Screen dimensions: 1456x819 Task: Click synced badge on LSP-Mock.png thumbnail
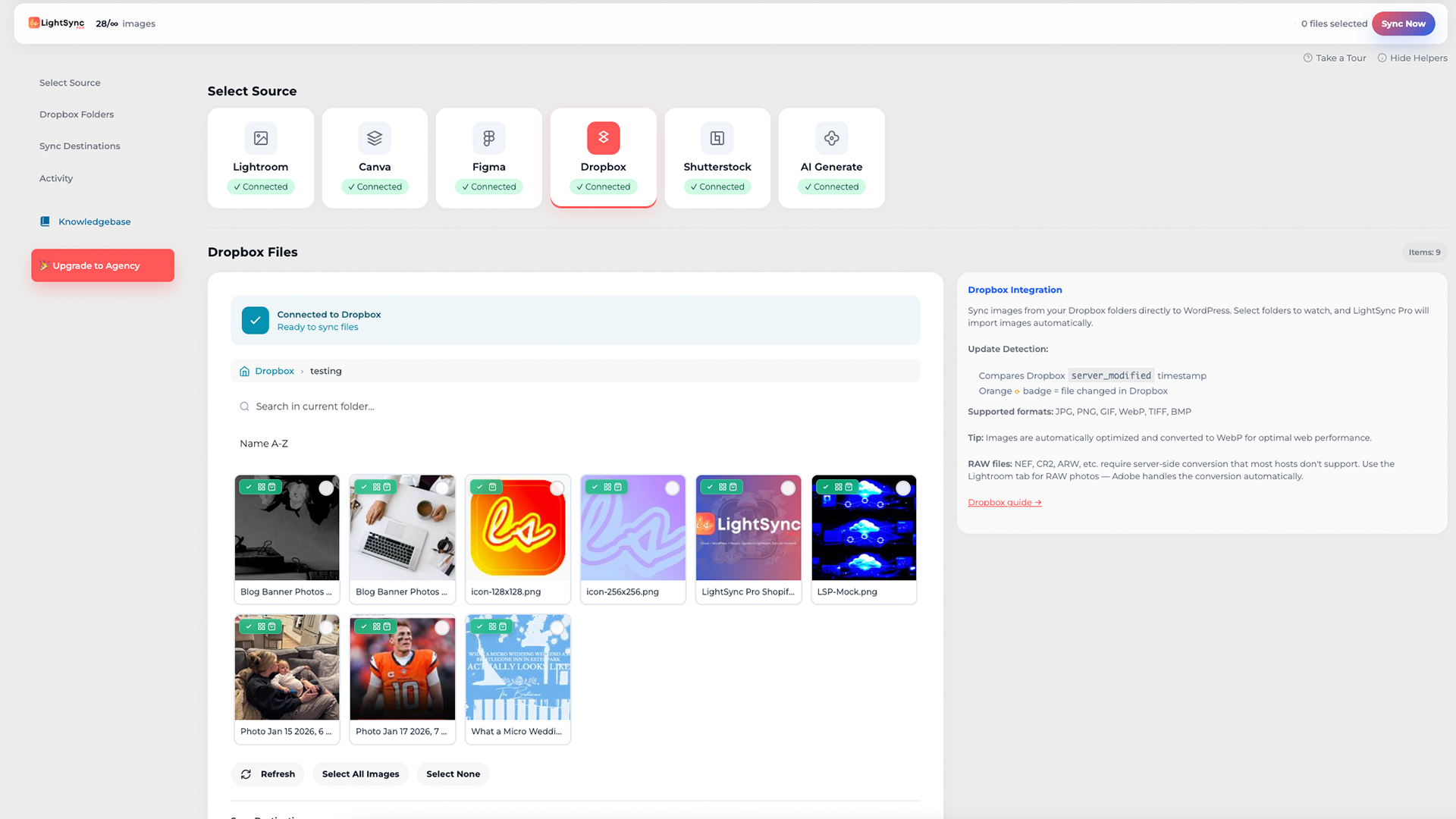click(836, 487)
